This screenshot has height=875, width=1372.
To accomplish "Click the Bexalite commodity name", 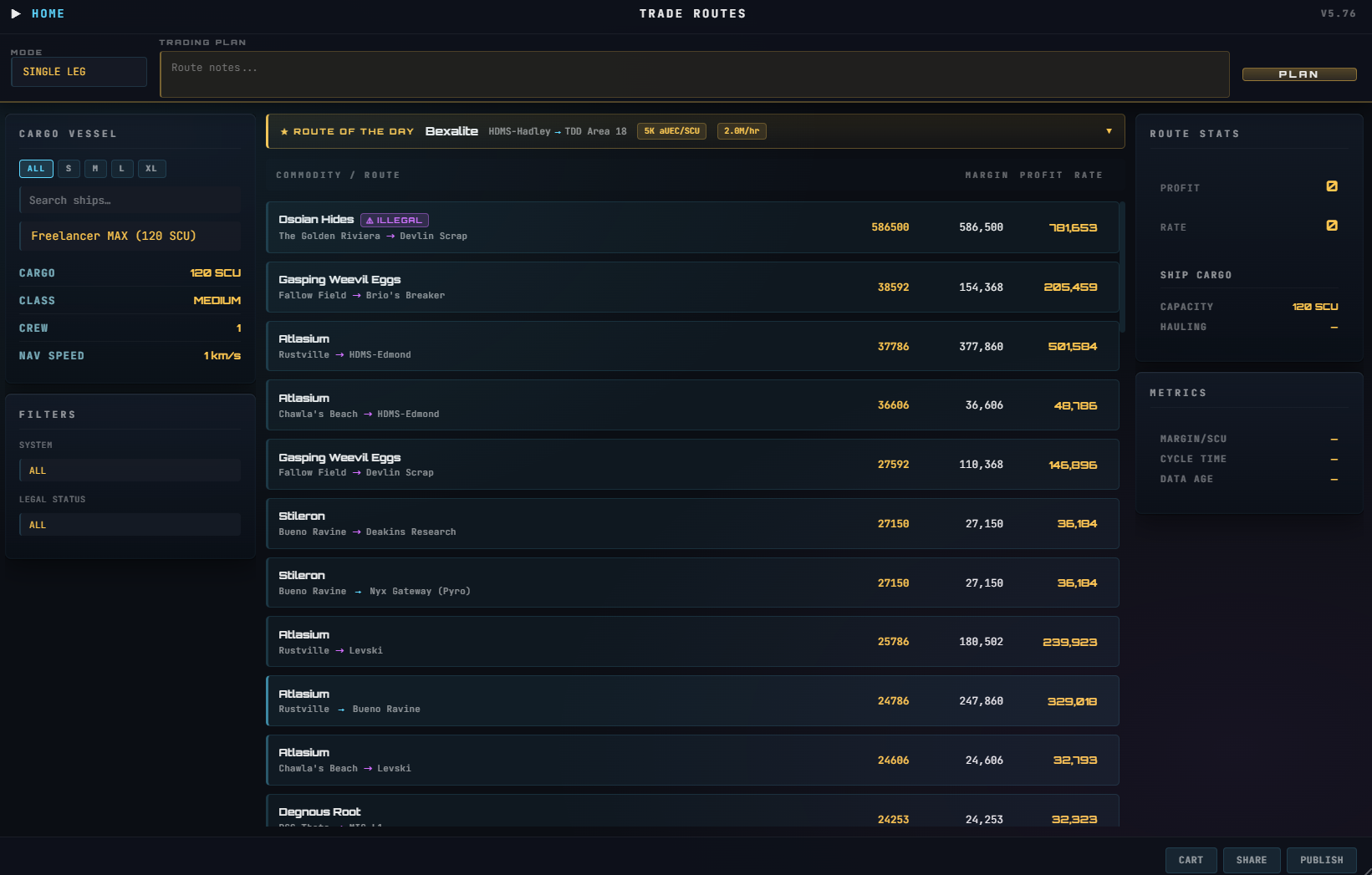I will click(x=451, y=131).
